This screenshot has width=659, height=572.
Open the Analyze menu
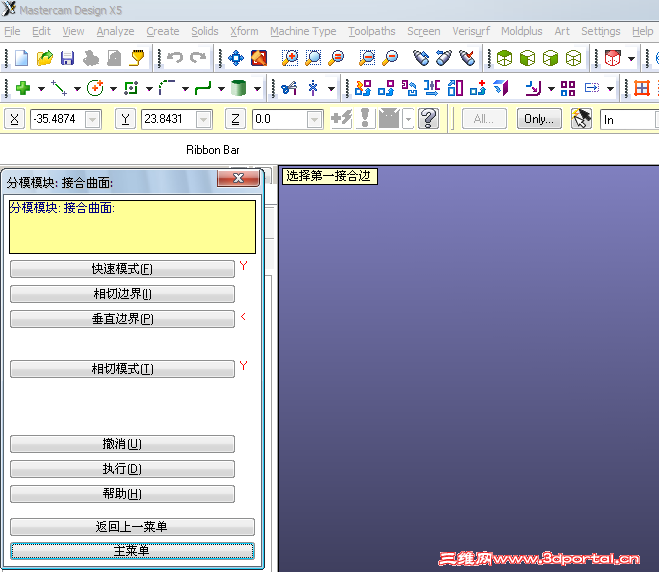pos(115,31)
